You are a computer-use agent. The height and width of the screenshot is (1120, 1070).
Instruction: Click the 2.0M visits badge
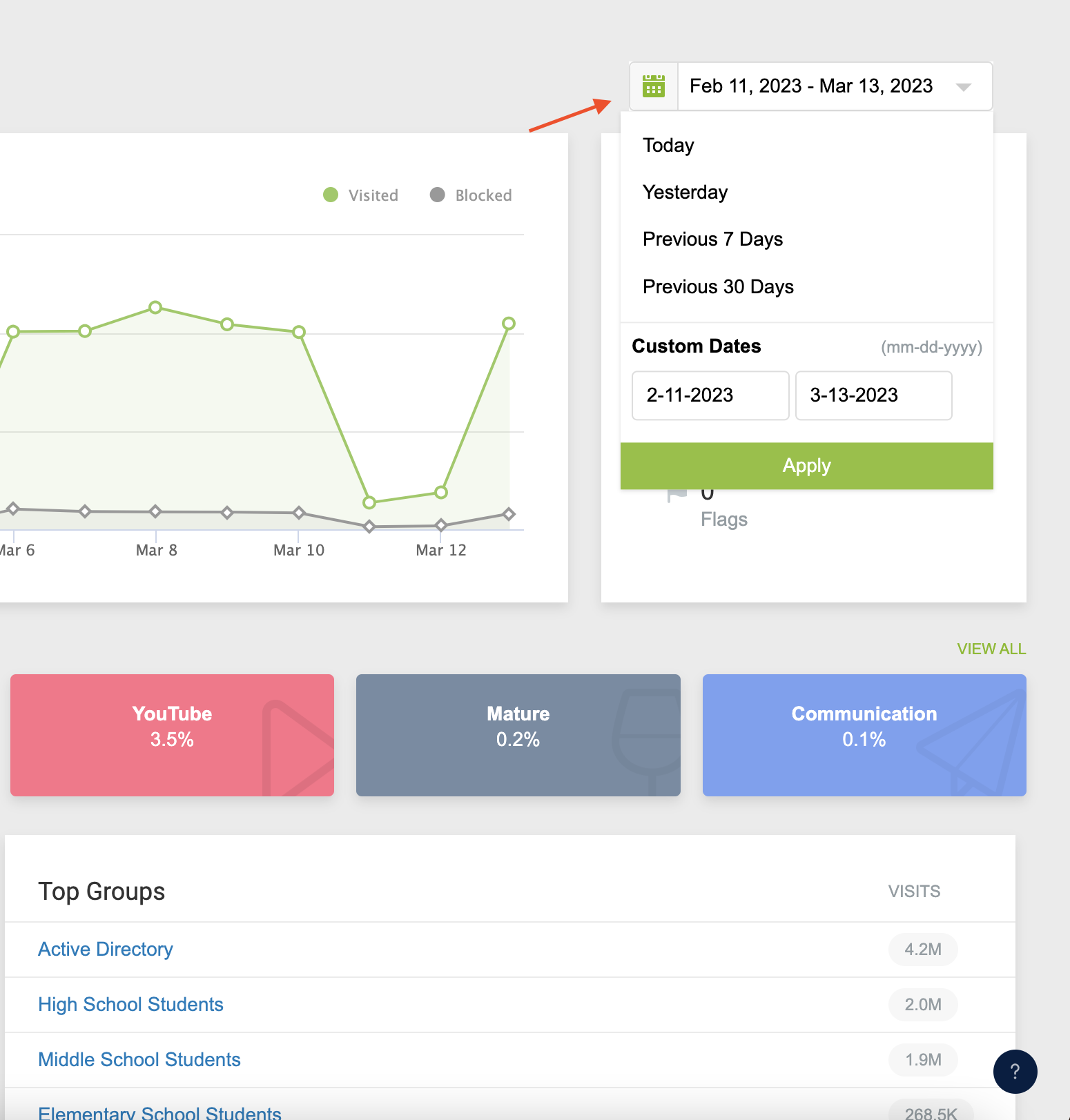tap(923, 1005)
